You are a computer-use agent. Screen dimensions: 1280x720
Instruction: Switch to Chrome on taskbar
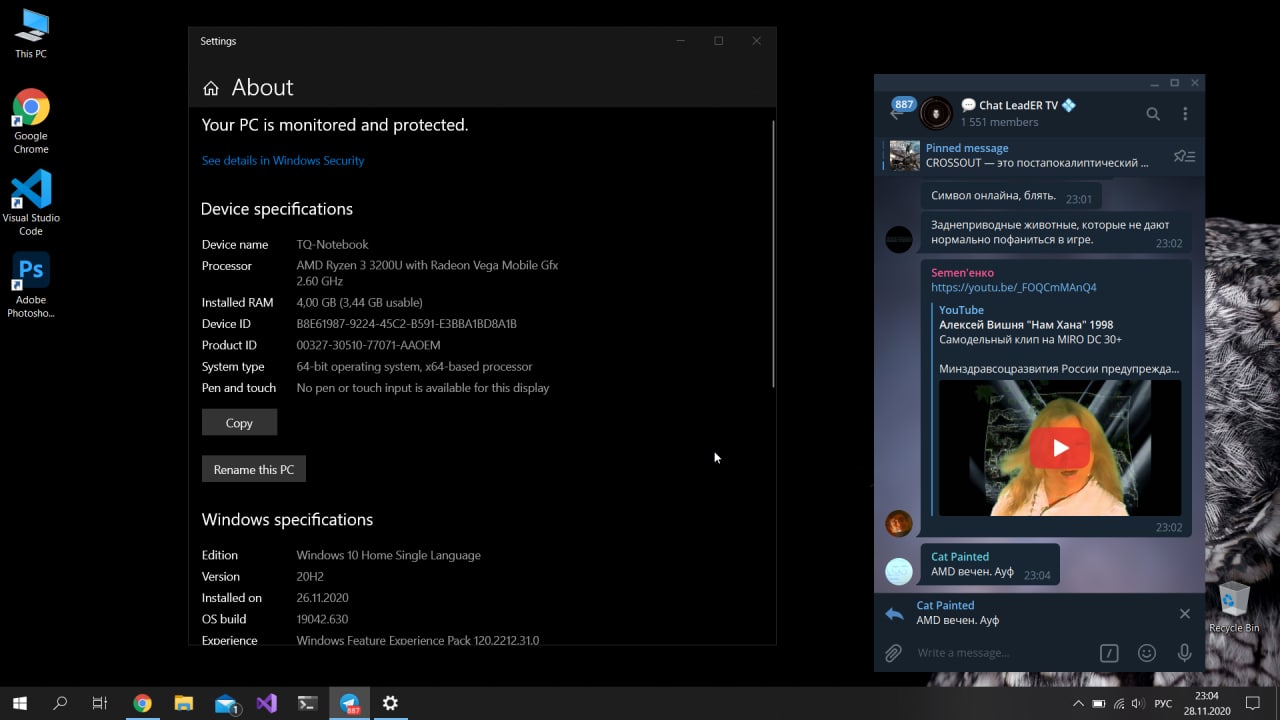tap(142, 703)
